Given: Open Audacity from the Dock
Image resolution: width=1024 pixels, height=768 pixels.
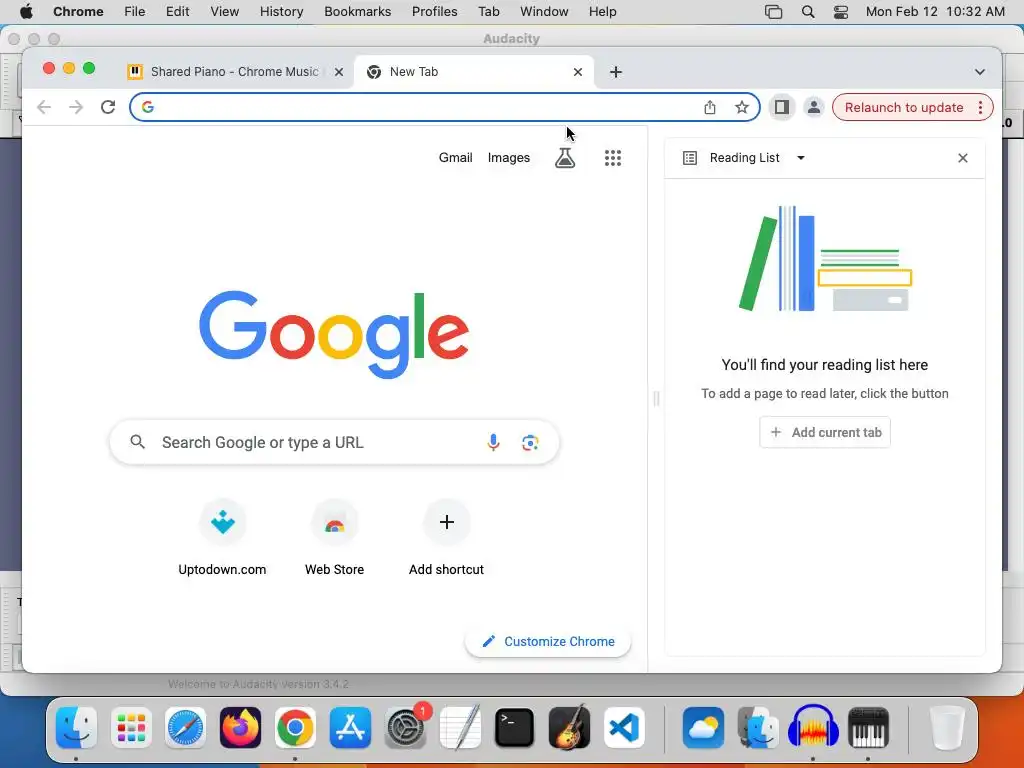Looking at the screenshot, I should click(x=813, y=727).
